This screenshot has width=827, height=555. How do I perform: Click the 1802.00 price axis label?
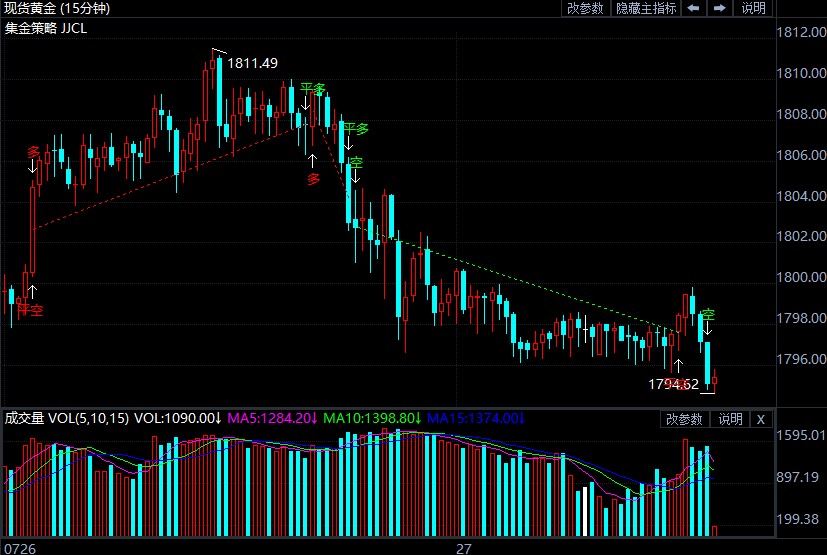point(801,236)
